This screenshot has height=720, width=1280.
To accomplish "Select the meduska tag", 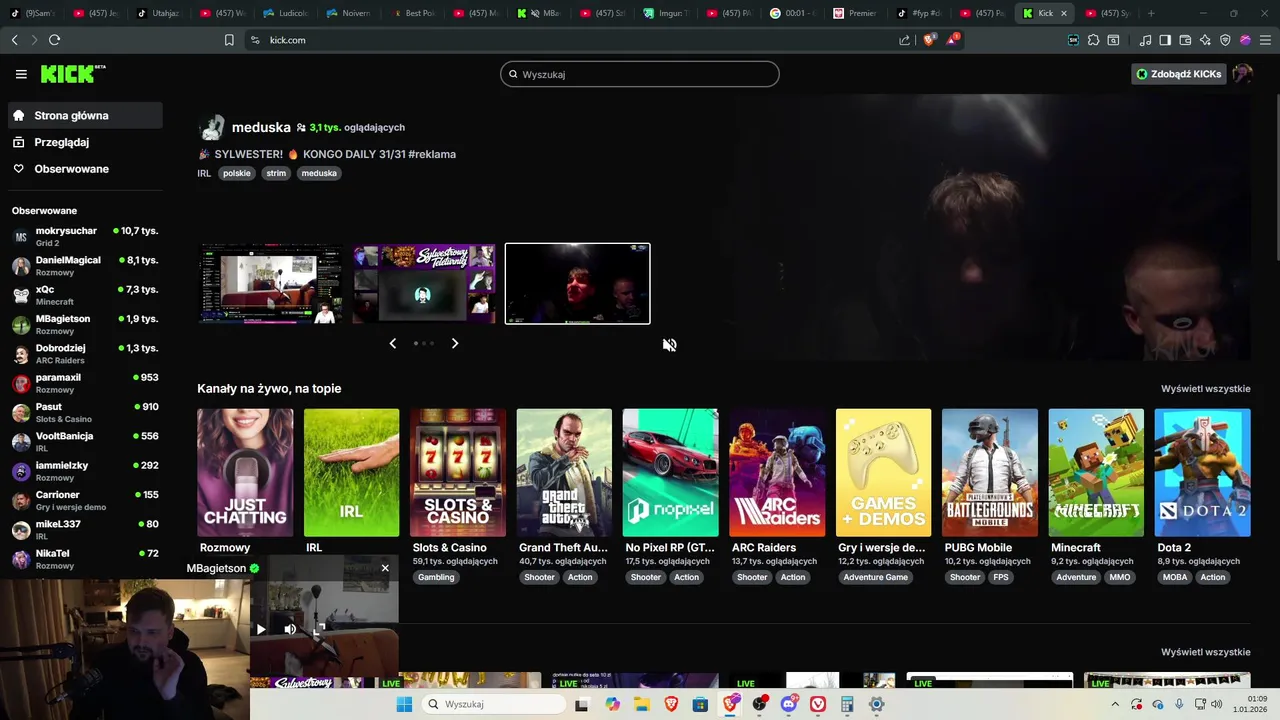I will click(319, 173).
